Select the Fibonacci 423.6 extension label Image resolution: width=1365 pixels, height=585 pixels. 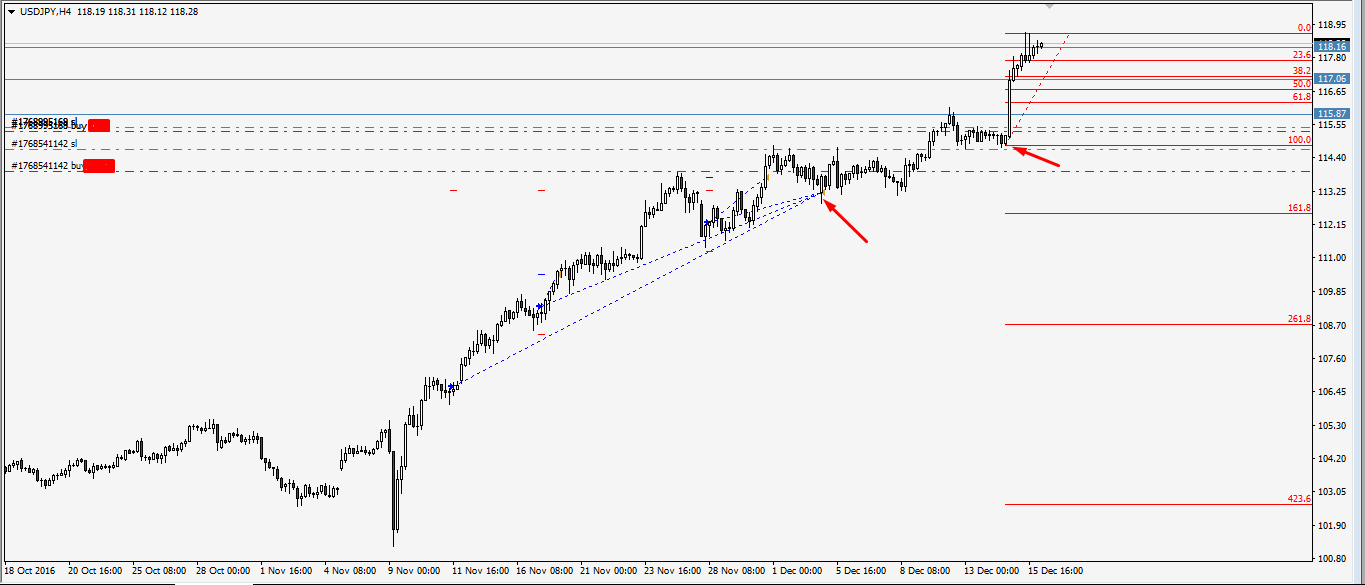coord(1299,499)
